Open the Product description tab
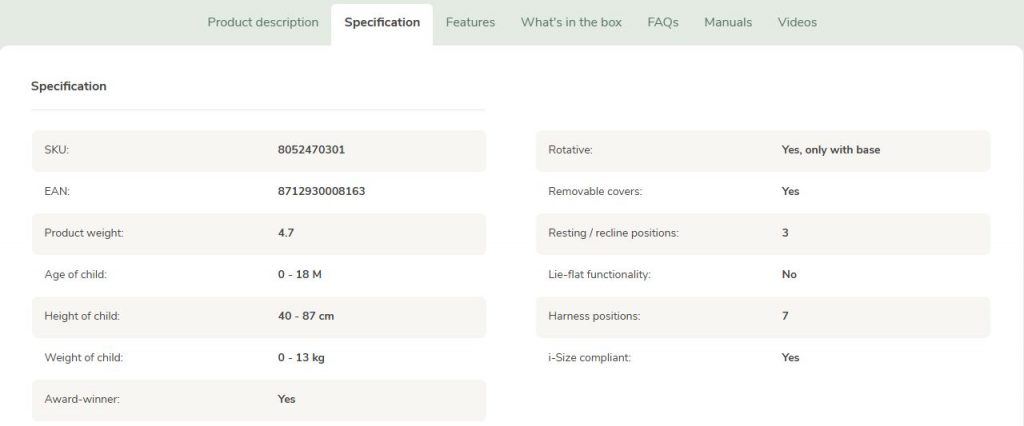 pos(263,22)
